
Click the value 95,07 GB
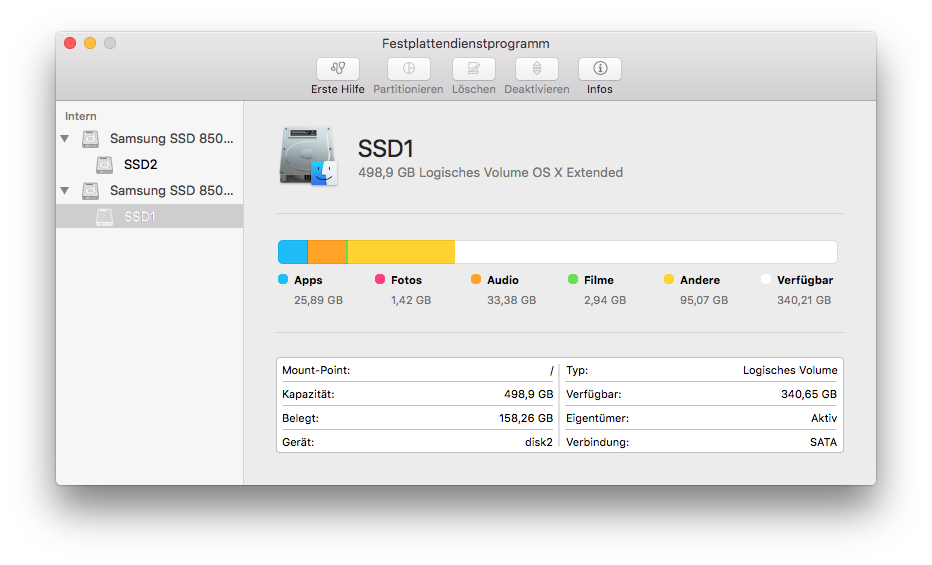click(704, 300)
